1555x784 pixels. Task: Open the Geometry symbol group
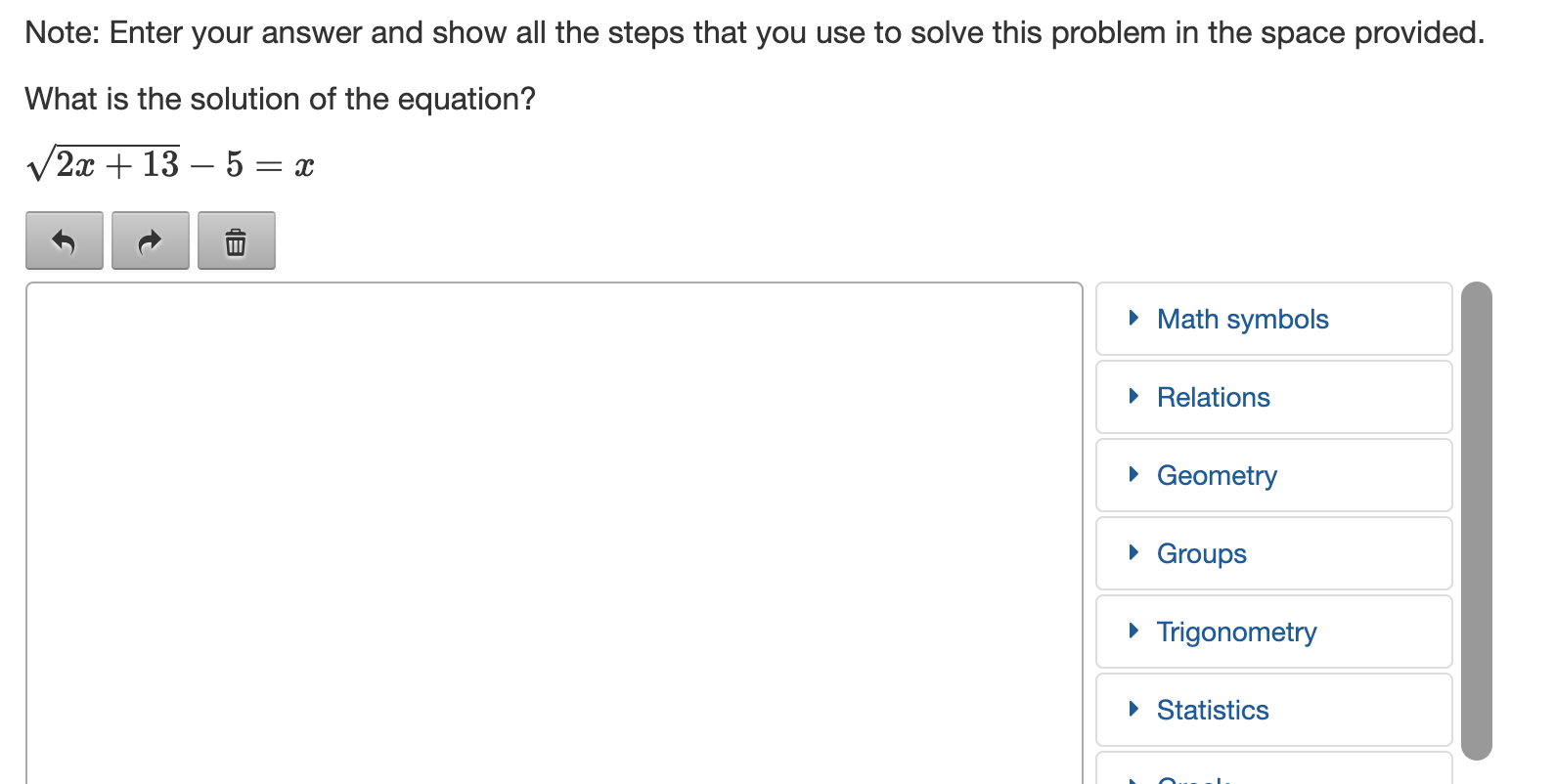(x=1274, y=475)
